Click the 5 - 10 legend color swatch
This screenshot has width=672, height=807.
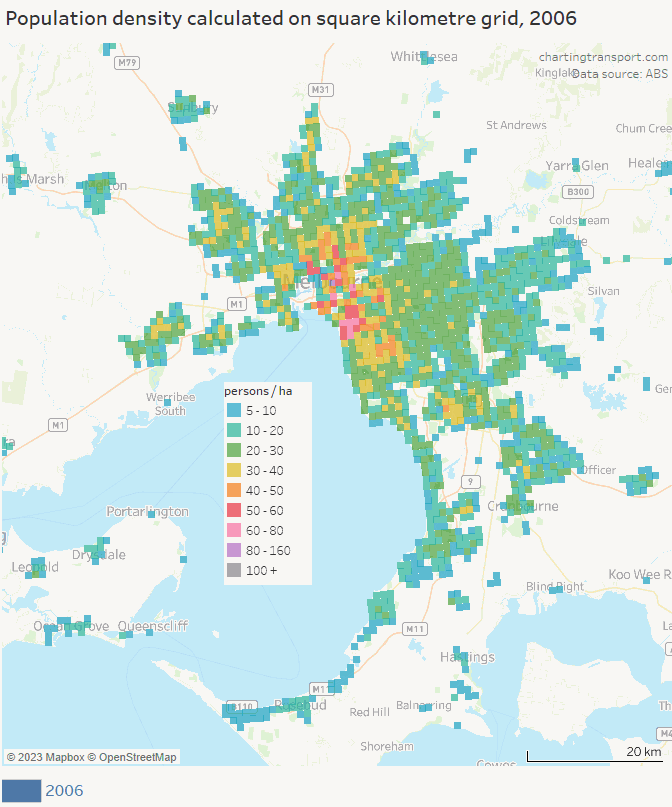click(233, 410)
